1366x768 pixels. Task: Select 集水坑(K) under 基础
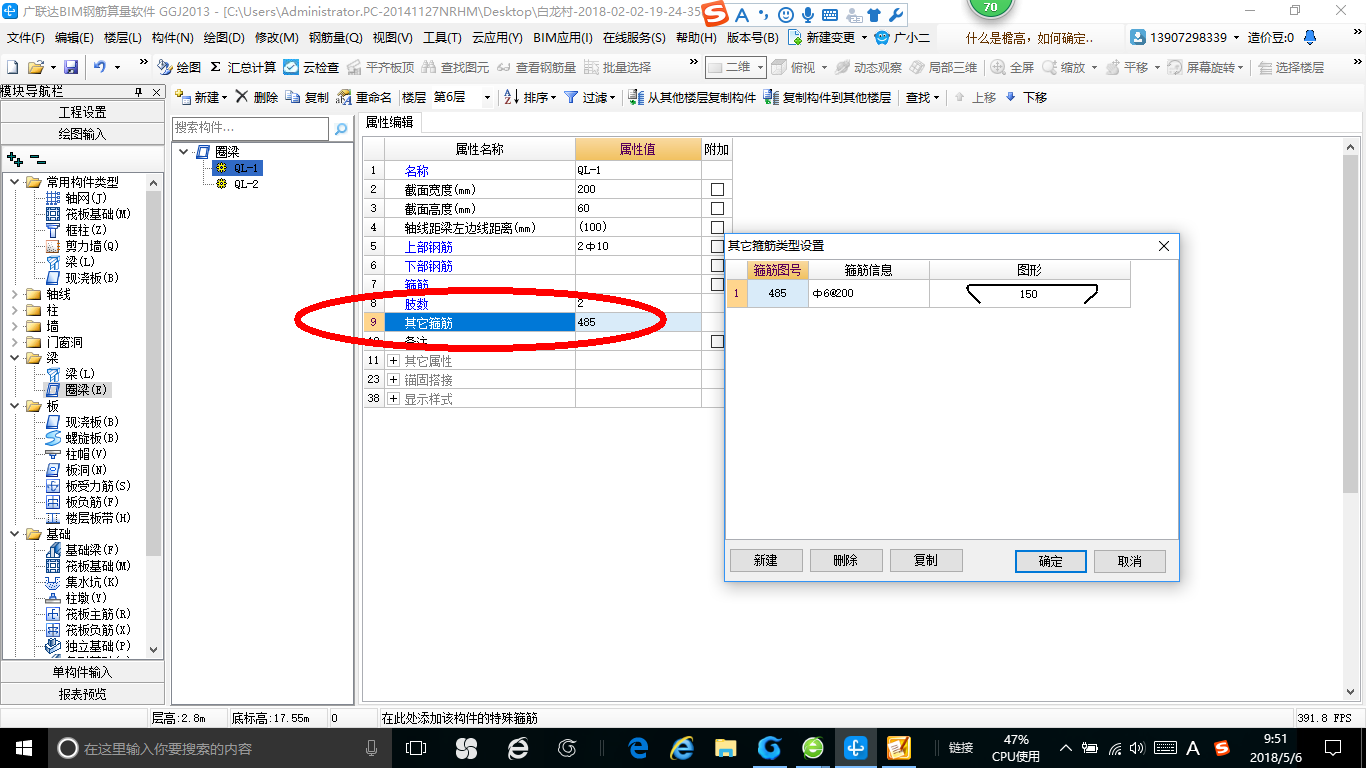(x=91, y=582)
